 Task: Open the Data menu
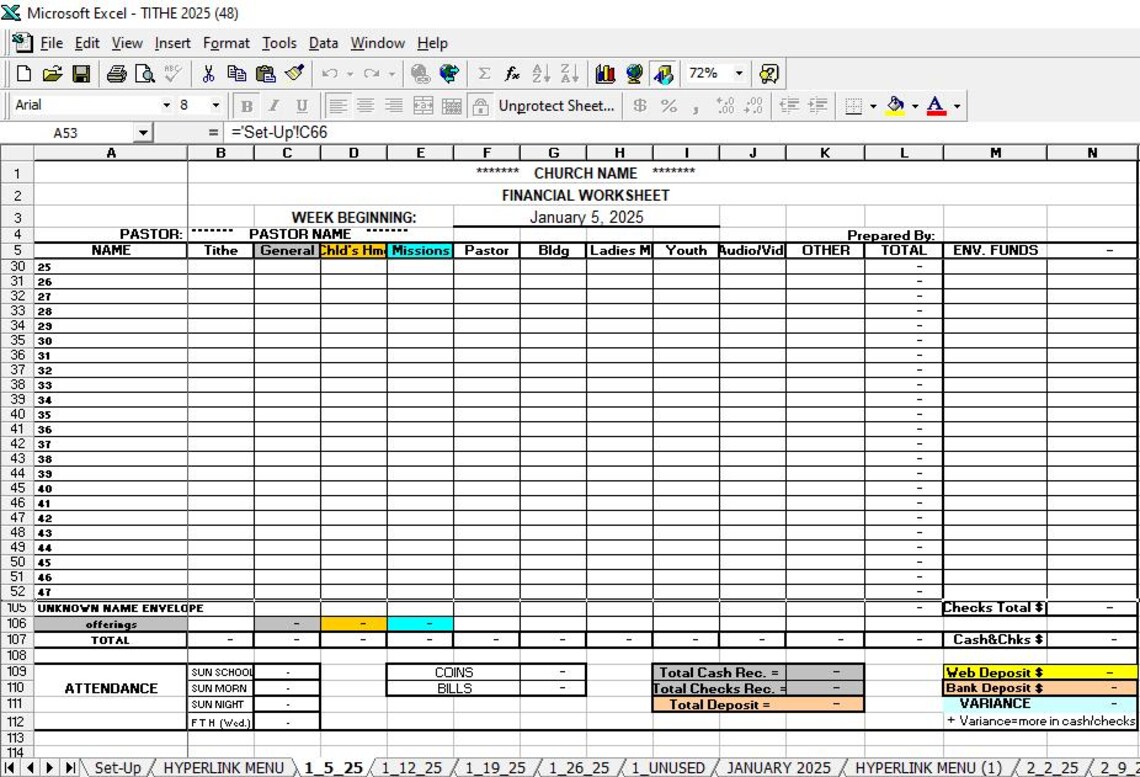pos(322,43)
